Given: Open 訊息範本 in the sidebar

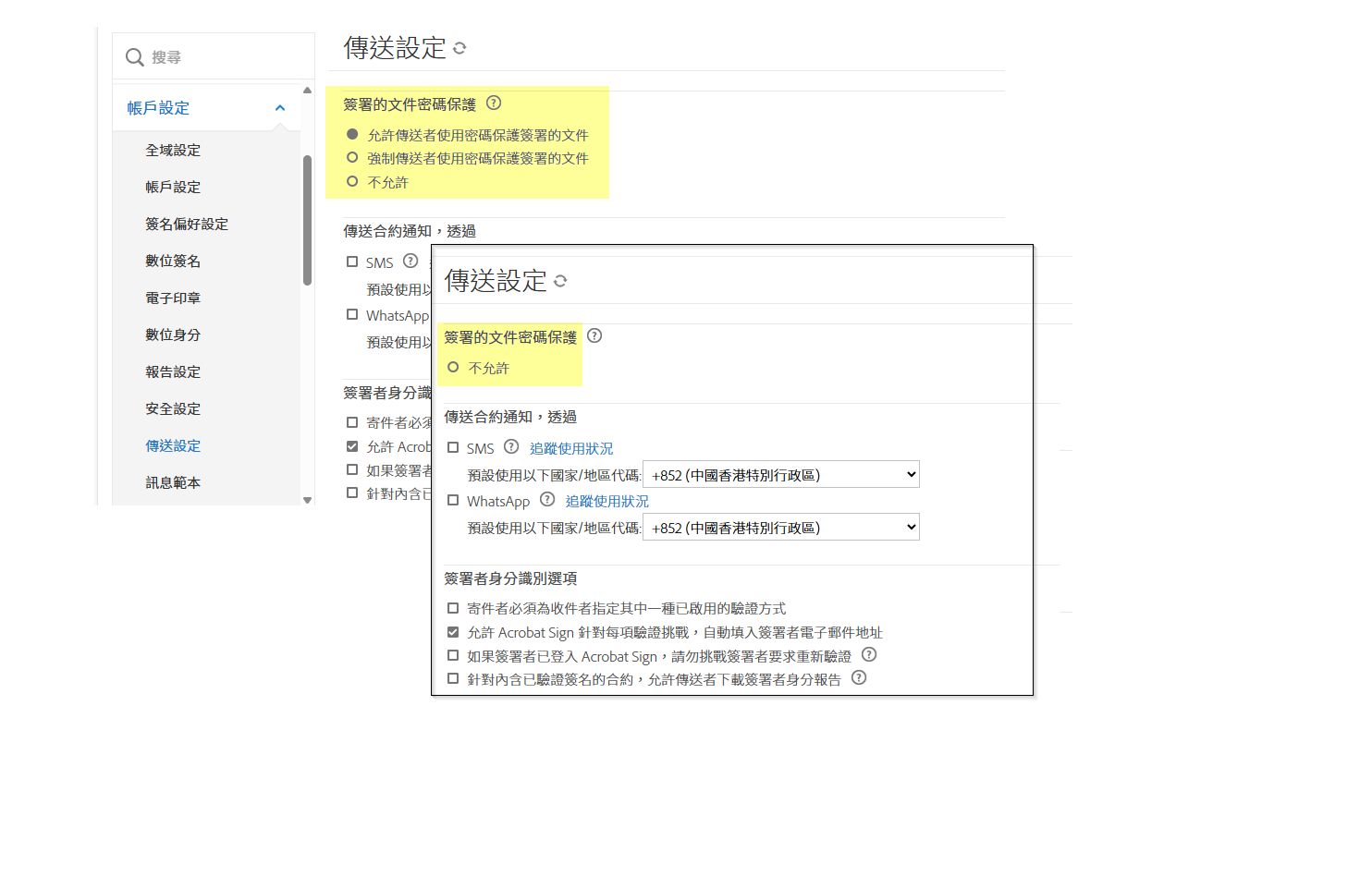Looking at the screenshot, I should pos(173,482).
